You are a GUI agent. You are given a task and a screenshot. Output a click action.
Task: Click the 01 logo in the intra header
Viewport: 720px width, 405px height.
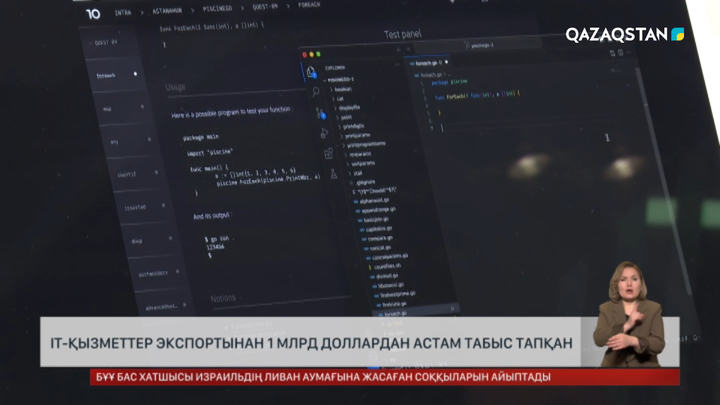click(93, 14)
